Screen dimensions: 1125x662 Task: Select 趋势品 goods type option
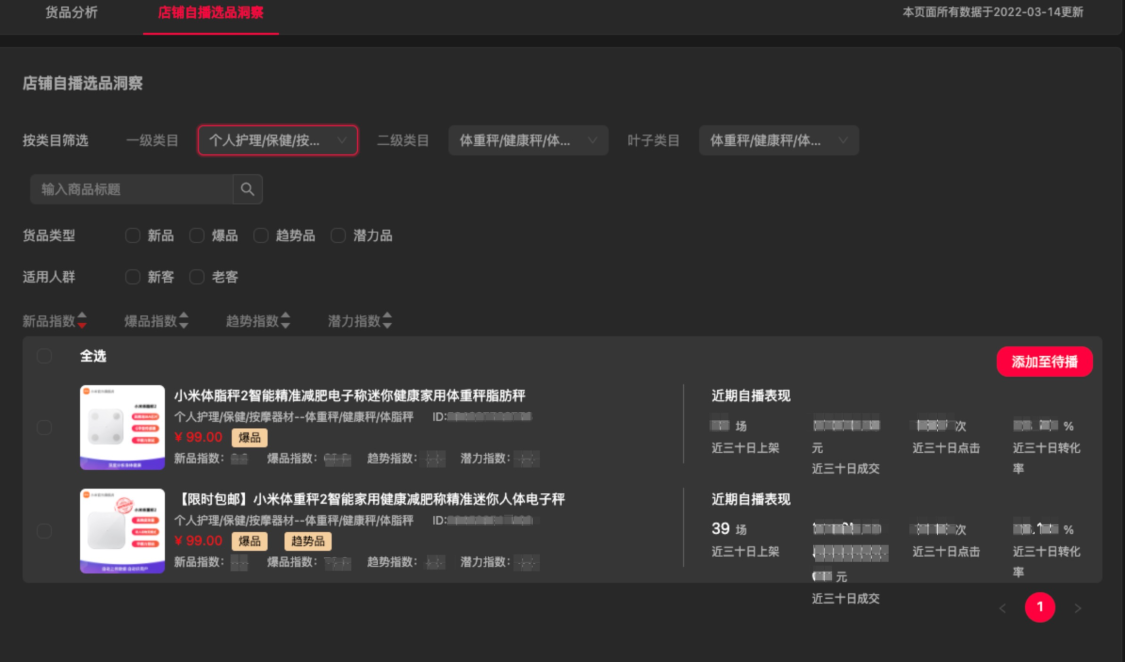(x=261, y=235)
